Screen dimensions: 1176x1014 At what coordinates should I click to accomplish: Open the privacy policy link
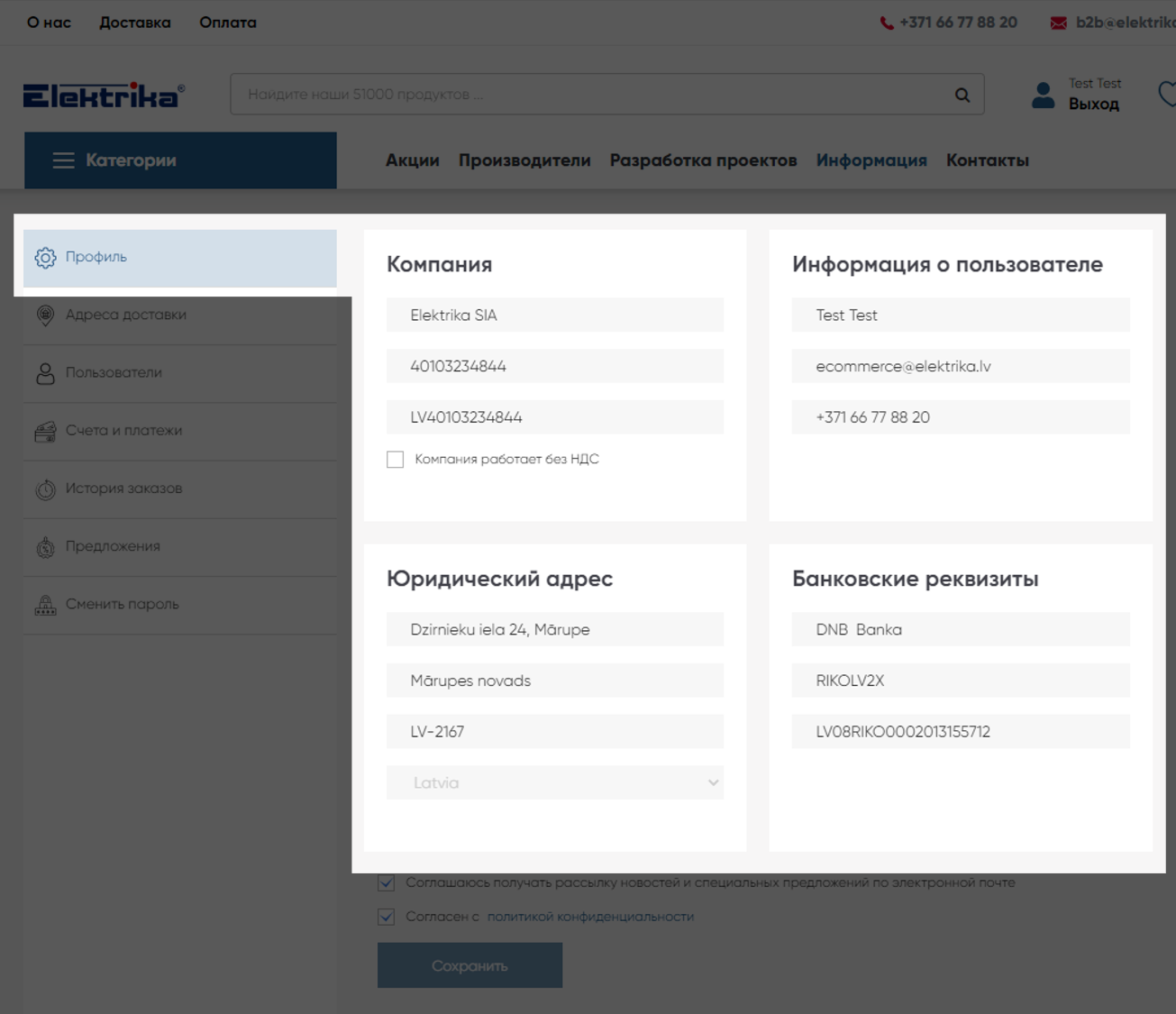[x=590, y=917]
